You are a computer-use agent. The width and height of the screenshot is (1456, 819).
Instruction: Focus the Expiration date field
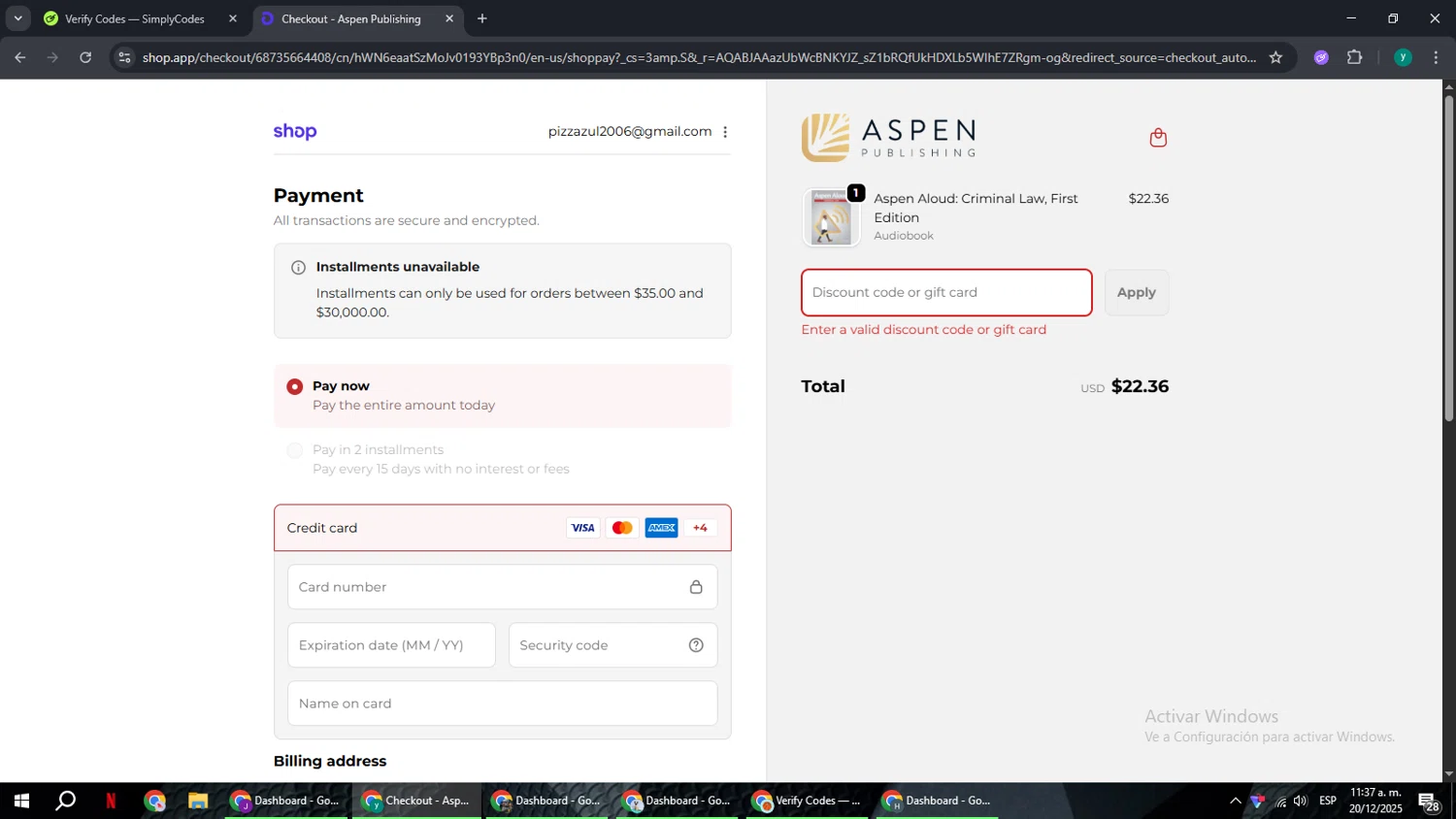(391, 645)
